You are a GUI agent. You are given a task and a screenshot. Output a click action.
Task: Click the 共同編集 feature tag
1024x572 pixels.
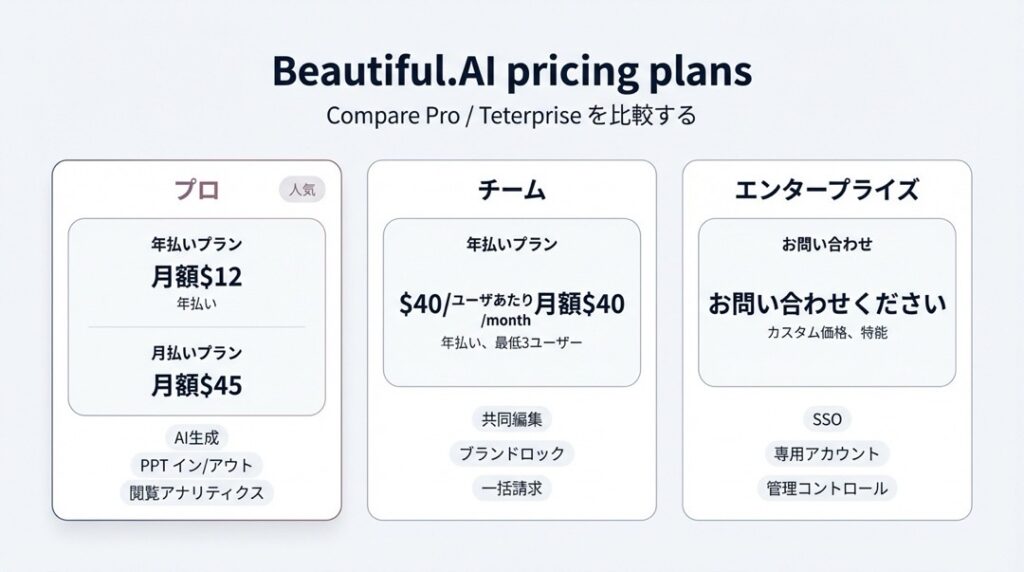[x=512, y=420]
